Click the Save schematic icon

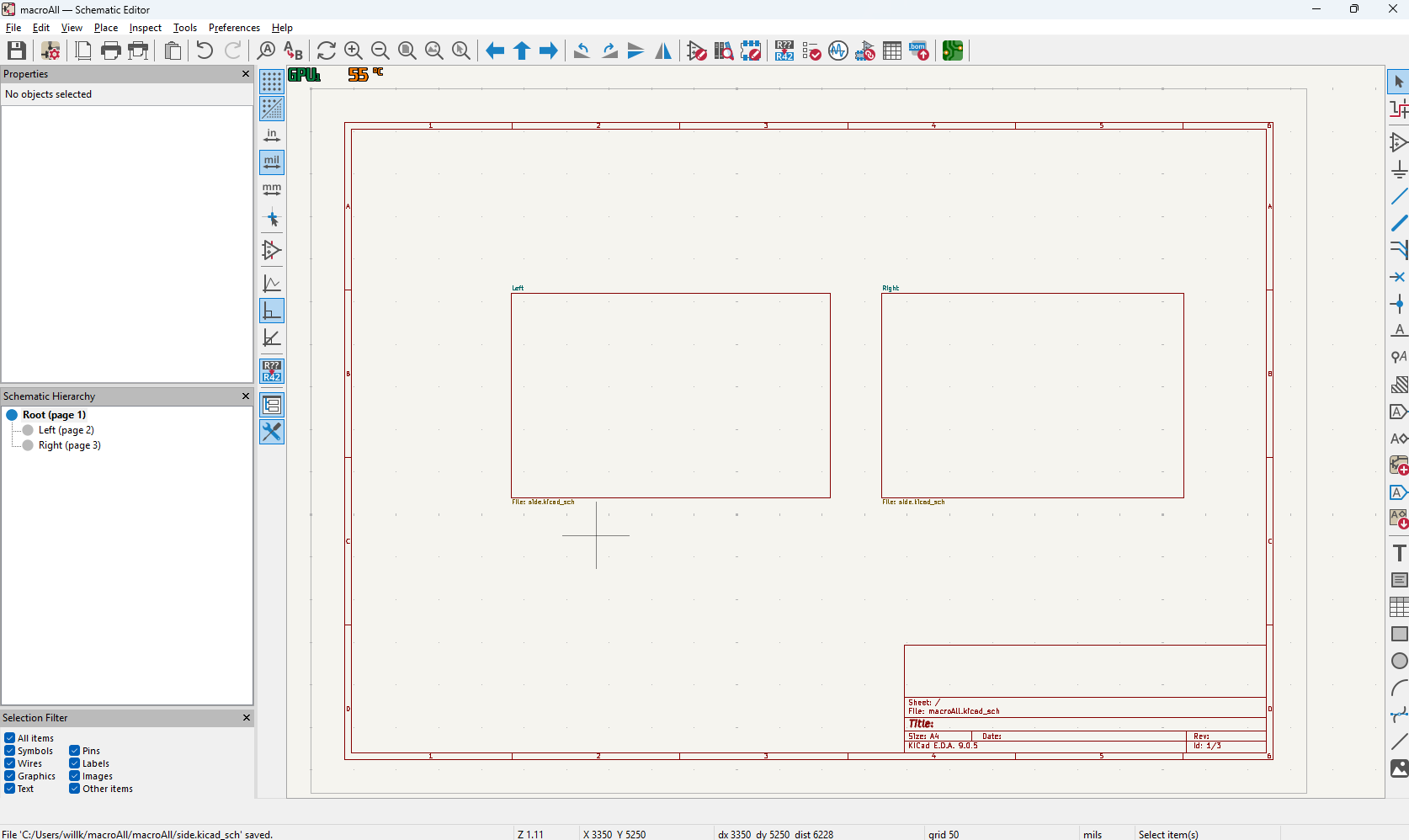pyautogui.click(x=16, y=51)
